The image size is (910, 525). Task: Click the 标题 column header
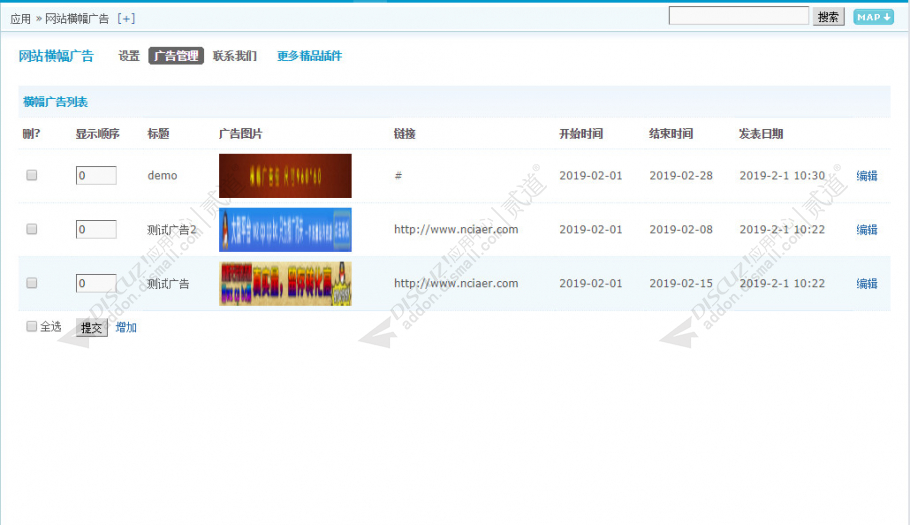point(158,134)
